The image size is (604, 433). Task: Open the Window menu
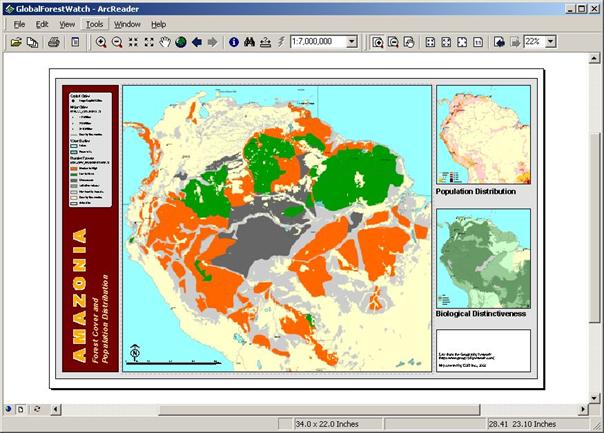pyautogui.click(x=127, y=23)
